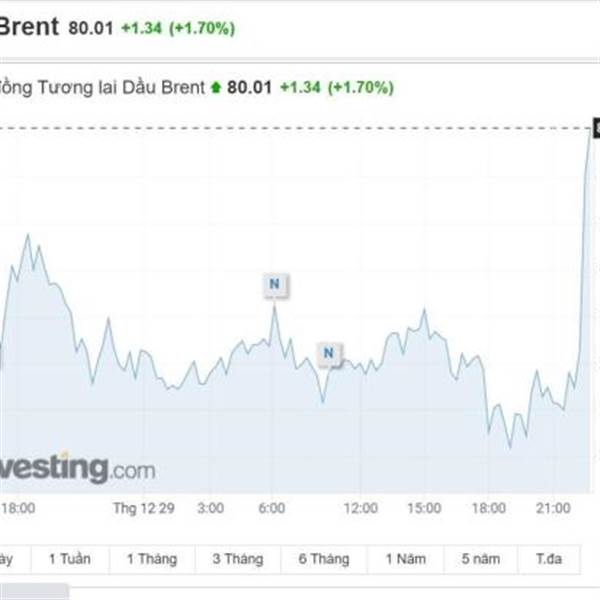Click the green up-arrow icon beside 80.01
Viewport: 600px width, 600px height.
coord(216,88)
